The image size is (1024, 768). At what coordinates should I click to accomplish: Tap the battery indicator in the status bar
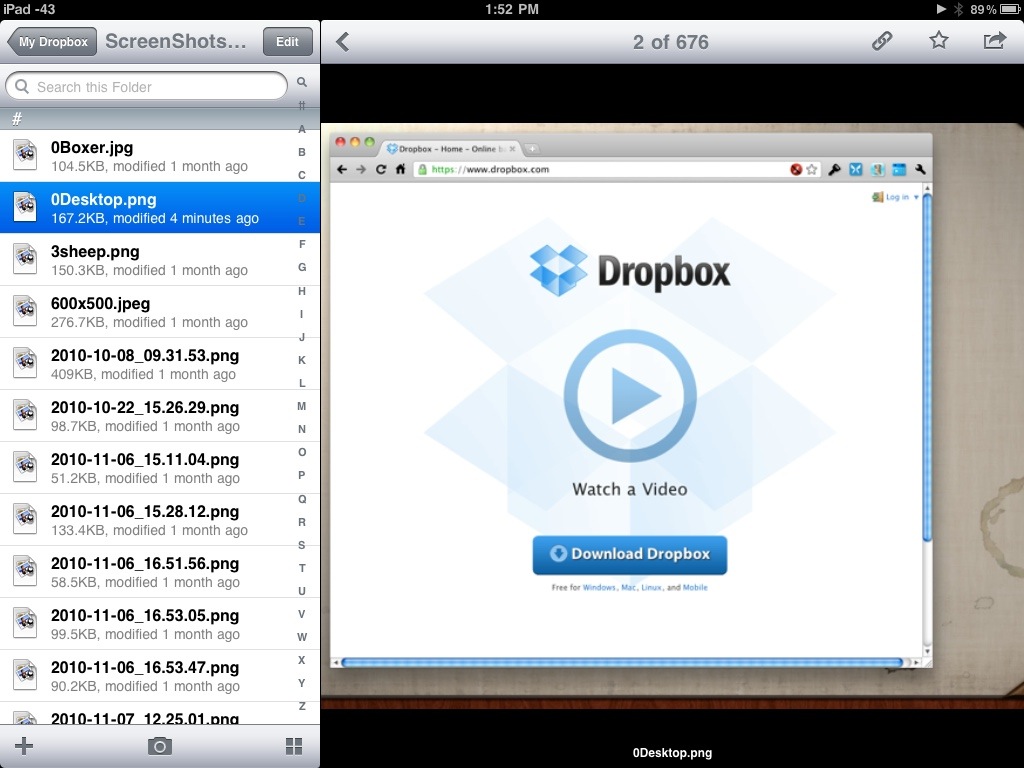(1008, 9)
